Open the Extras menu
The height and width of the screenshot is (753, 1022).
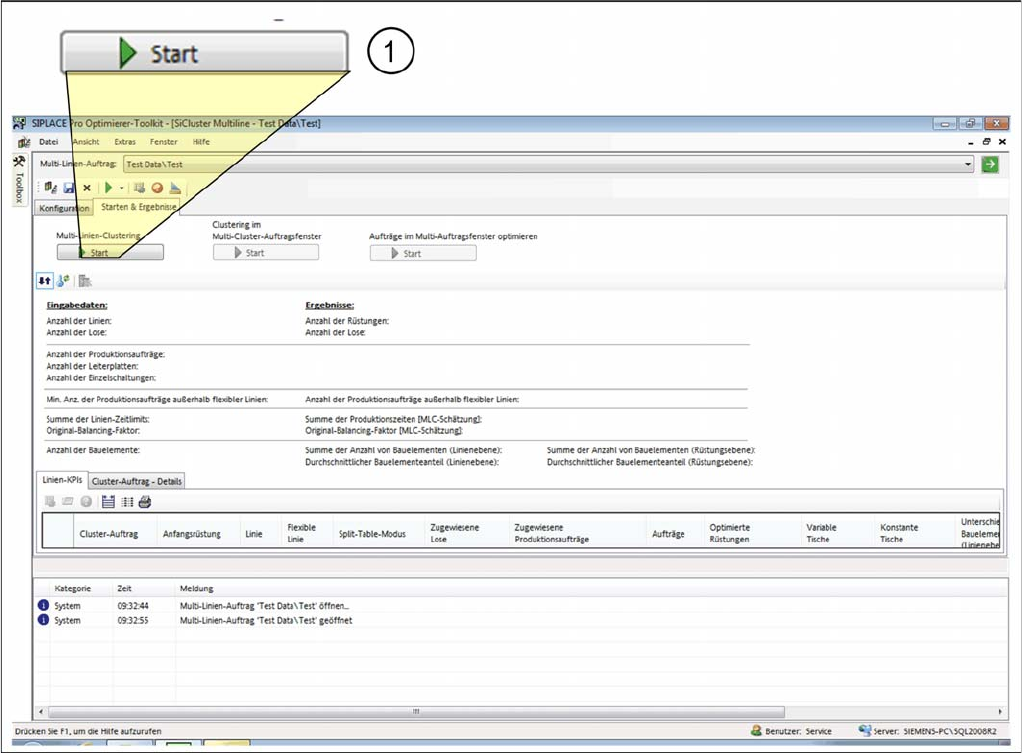tap(125, 142)
